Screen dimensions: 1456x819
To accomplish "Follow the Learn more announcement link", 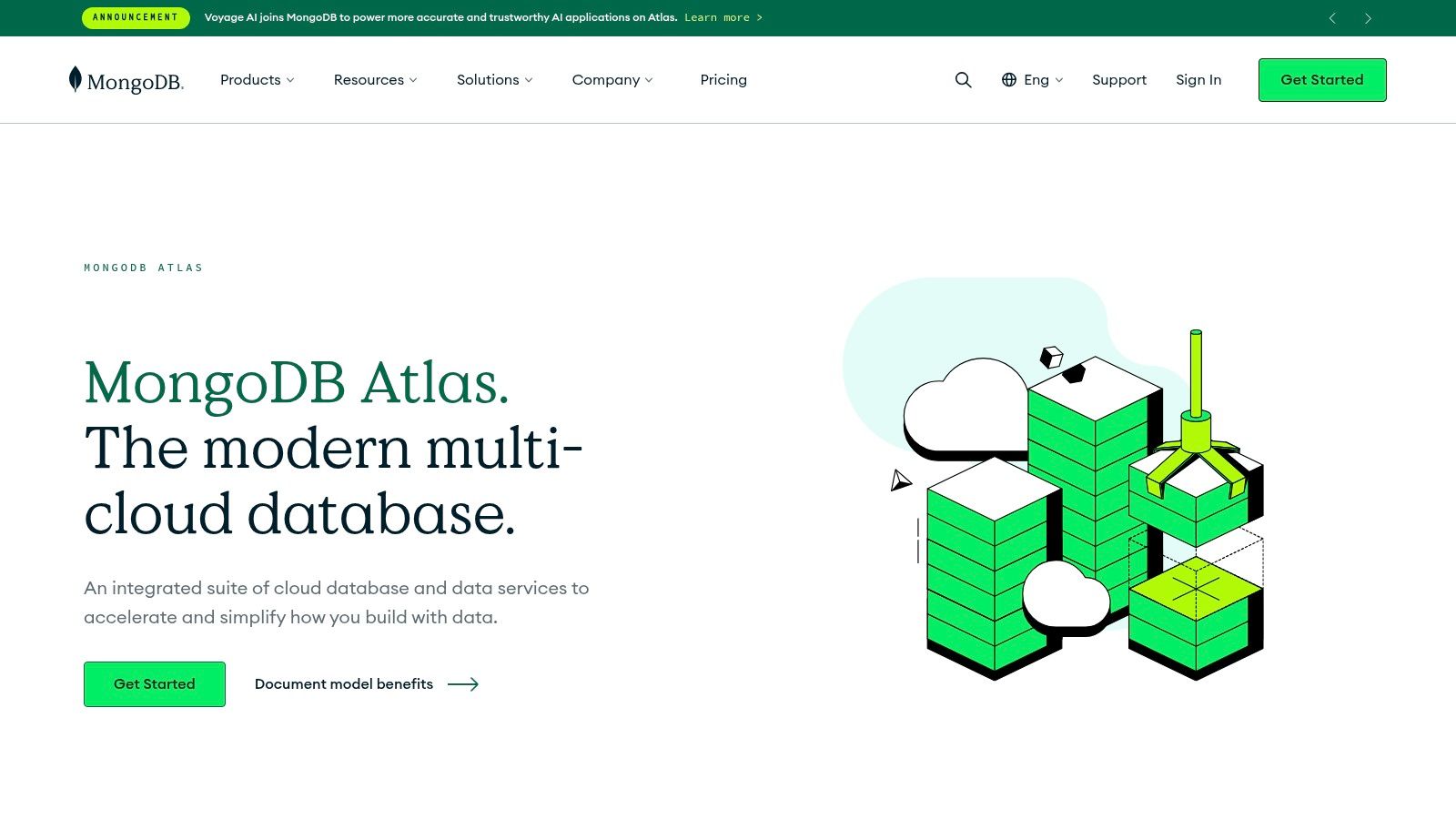I will 723,17.
